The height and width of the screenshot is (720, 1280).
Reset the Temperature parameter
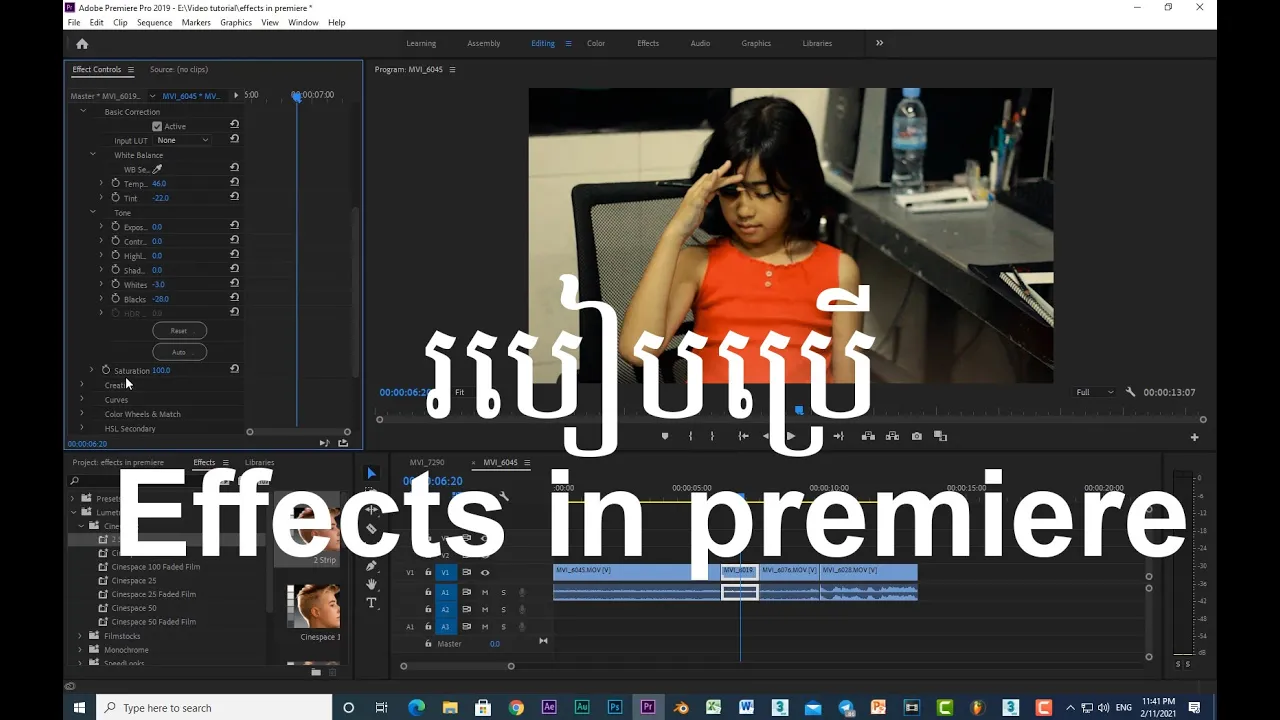point(235,182)
